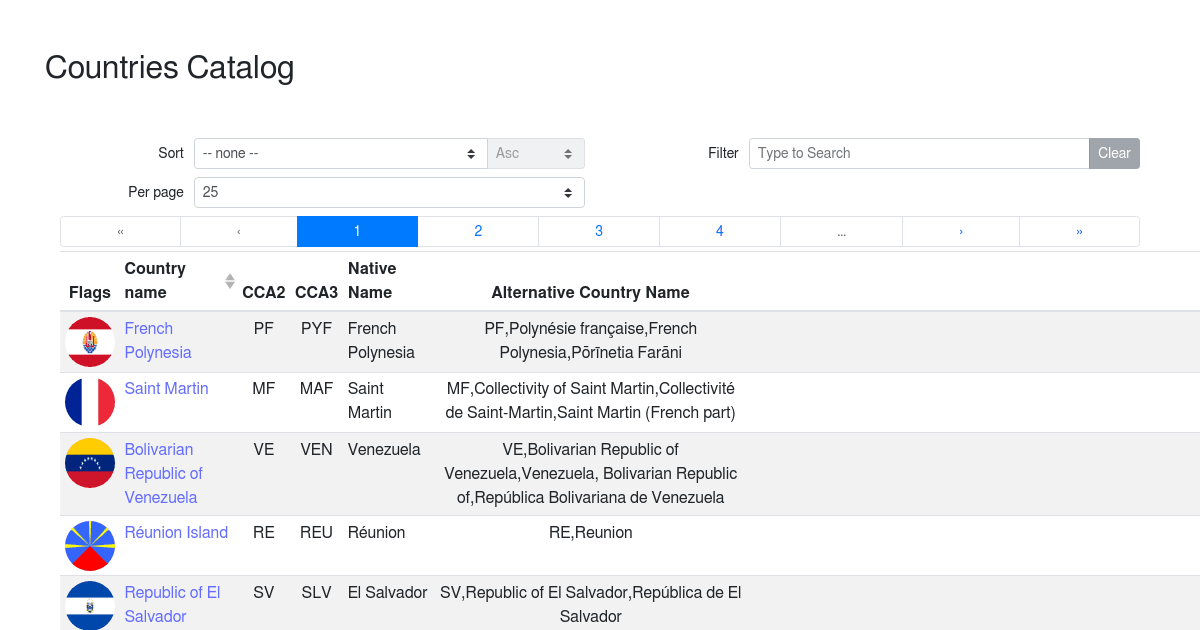
Task: Jump to last page using double-right chevron
Action: [x=1079, y=231]
